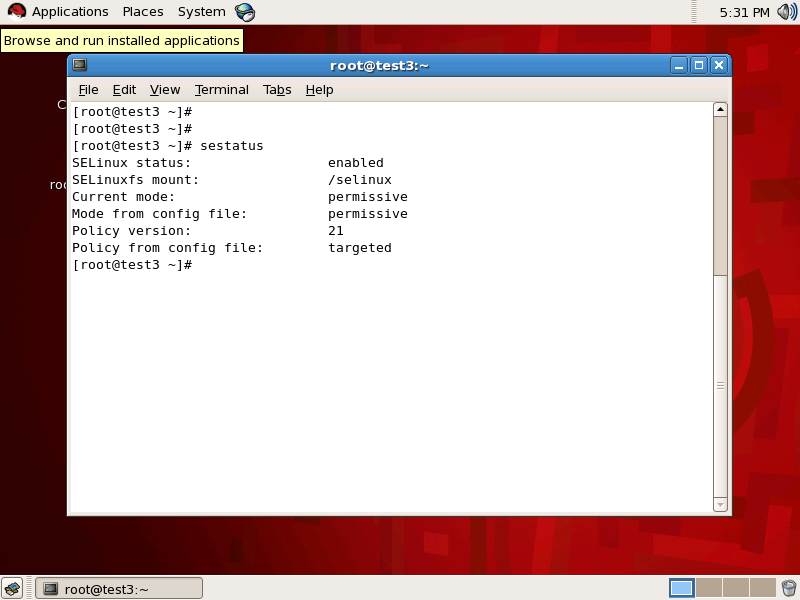
Task: Open the Places menu
Action: tap(143, 11)
